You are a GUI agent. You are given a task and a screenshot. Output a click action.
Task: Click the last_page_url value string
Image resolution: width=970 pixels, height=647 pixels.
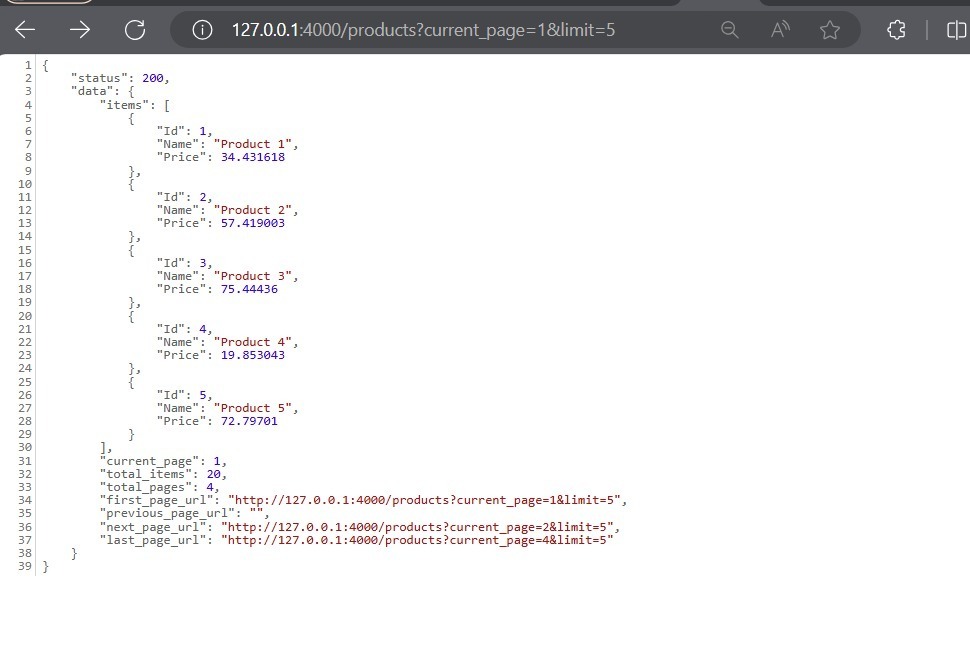pos(417,540)
